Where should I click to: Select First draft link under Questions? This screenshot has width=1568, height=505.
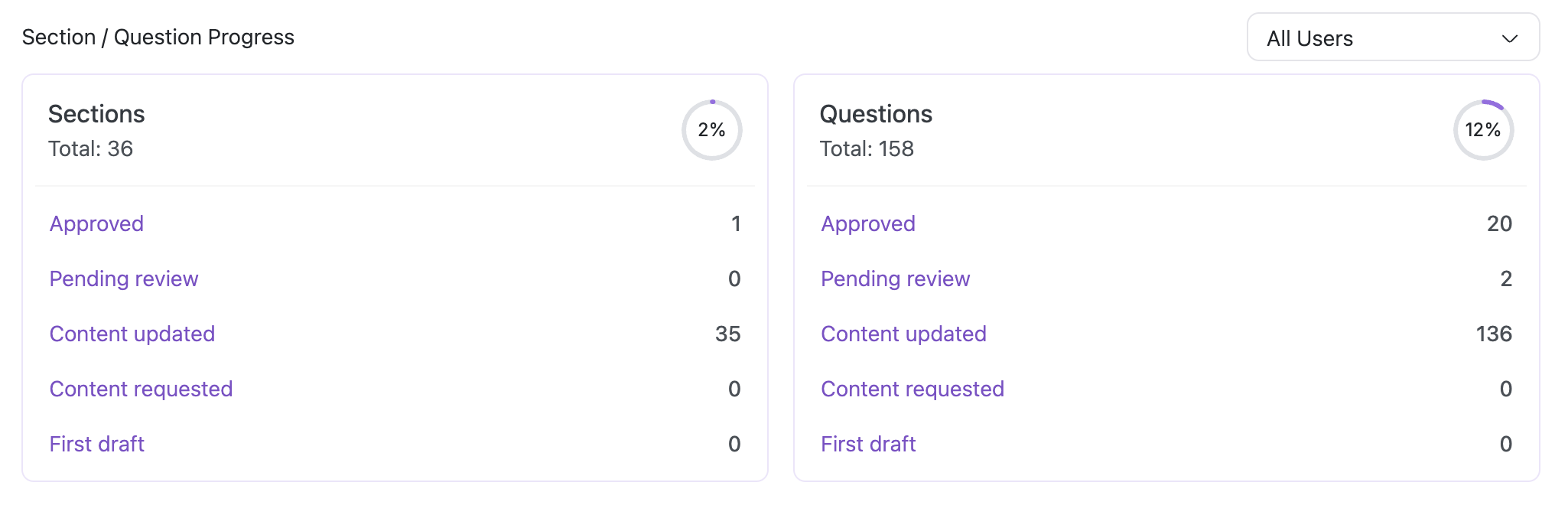pos(868,444)
